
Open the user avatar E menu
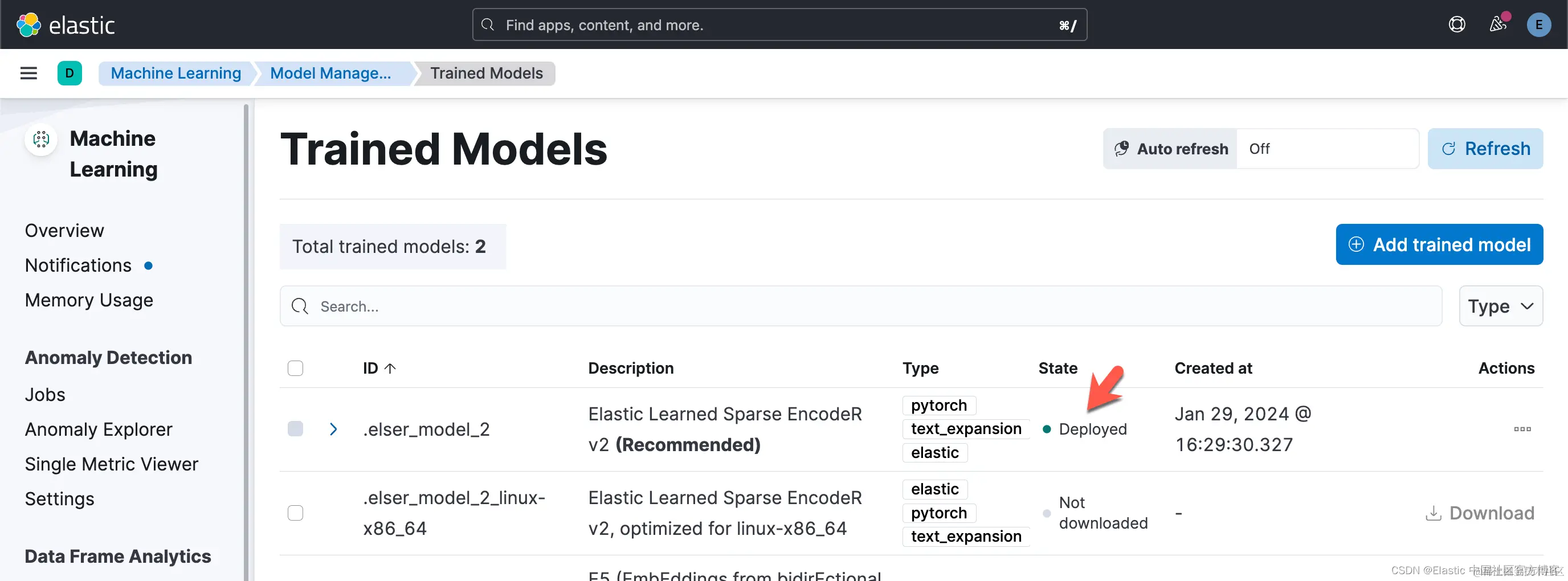coord(1538,25)
